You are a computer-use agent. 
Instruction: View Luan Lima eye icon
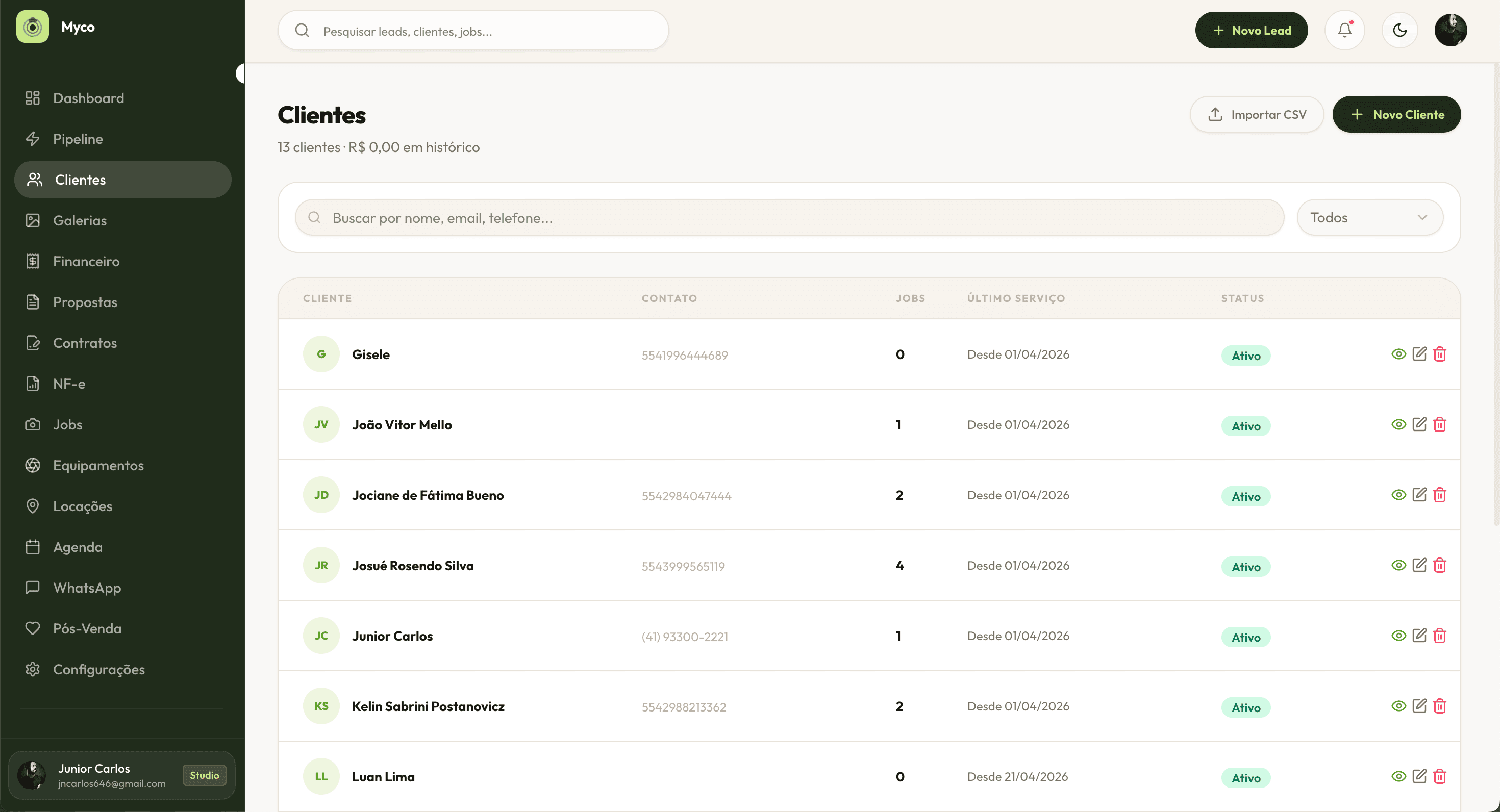click(x=1398, y=776)
